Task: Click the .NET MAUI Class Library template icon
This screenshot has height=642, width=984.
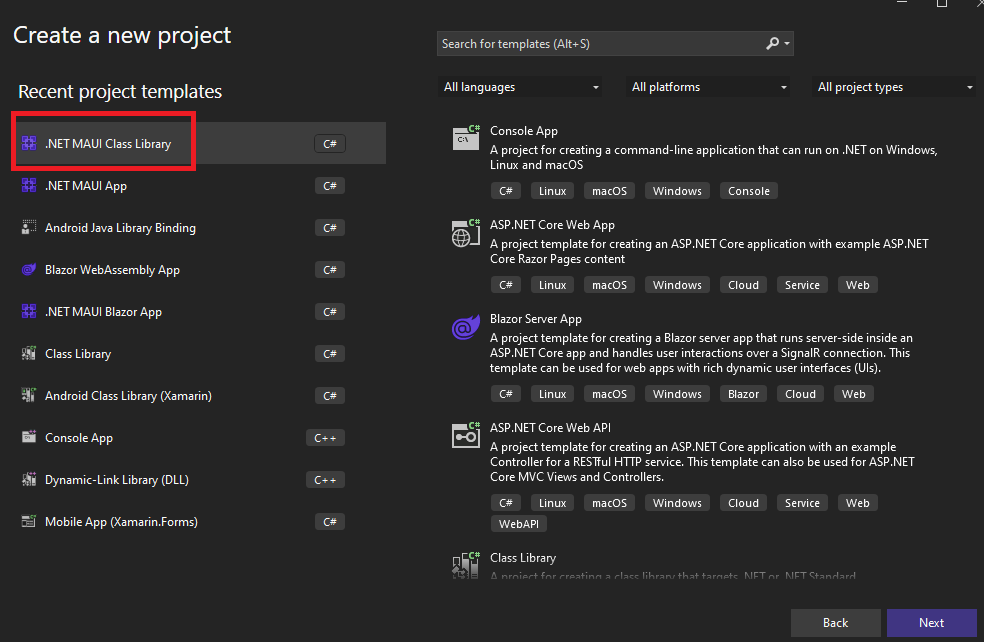Action: click(x=29, y=144)
